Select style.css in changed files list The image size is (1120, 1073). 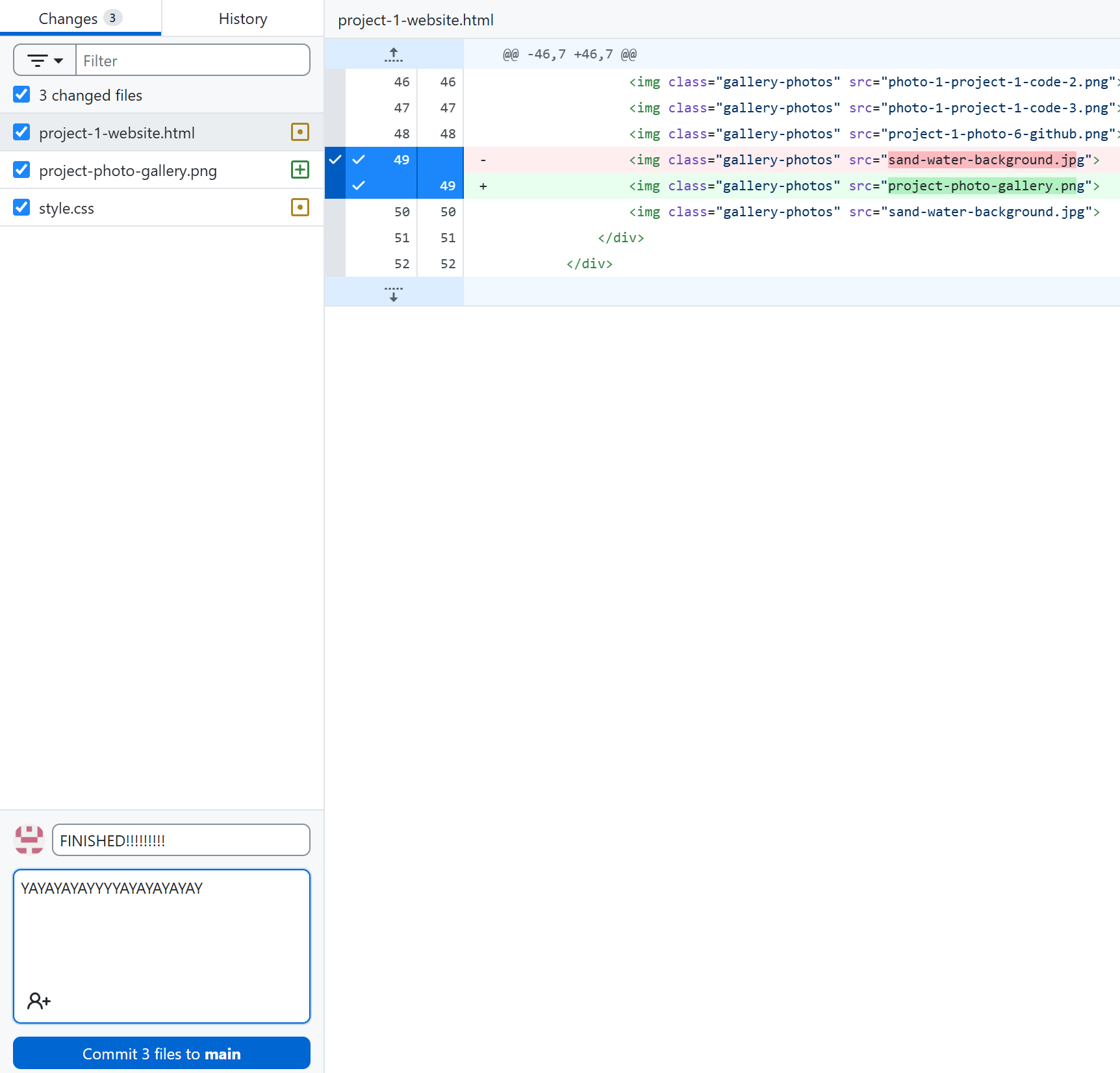(x=66, y=208)
